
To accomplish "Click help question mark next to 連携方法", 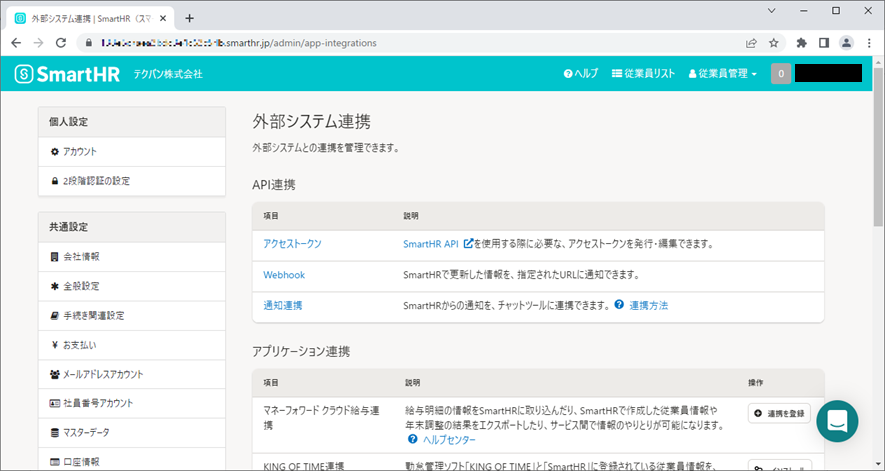I will pyautogui.click(x=619, y=305).
